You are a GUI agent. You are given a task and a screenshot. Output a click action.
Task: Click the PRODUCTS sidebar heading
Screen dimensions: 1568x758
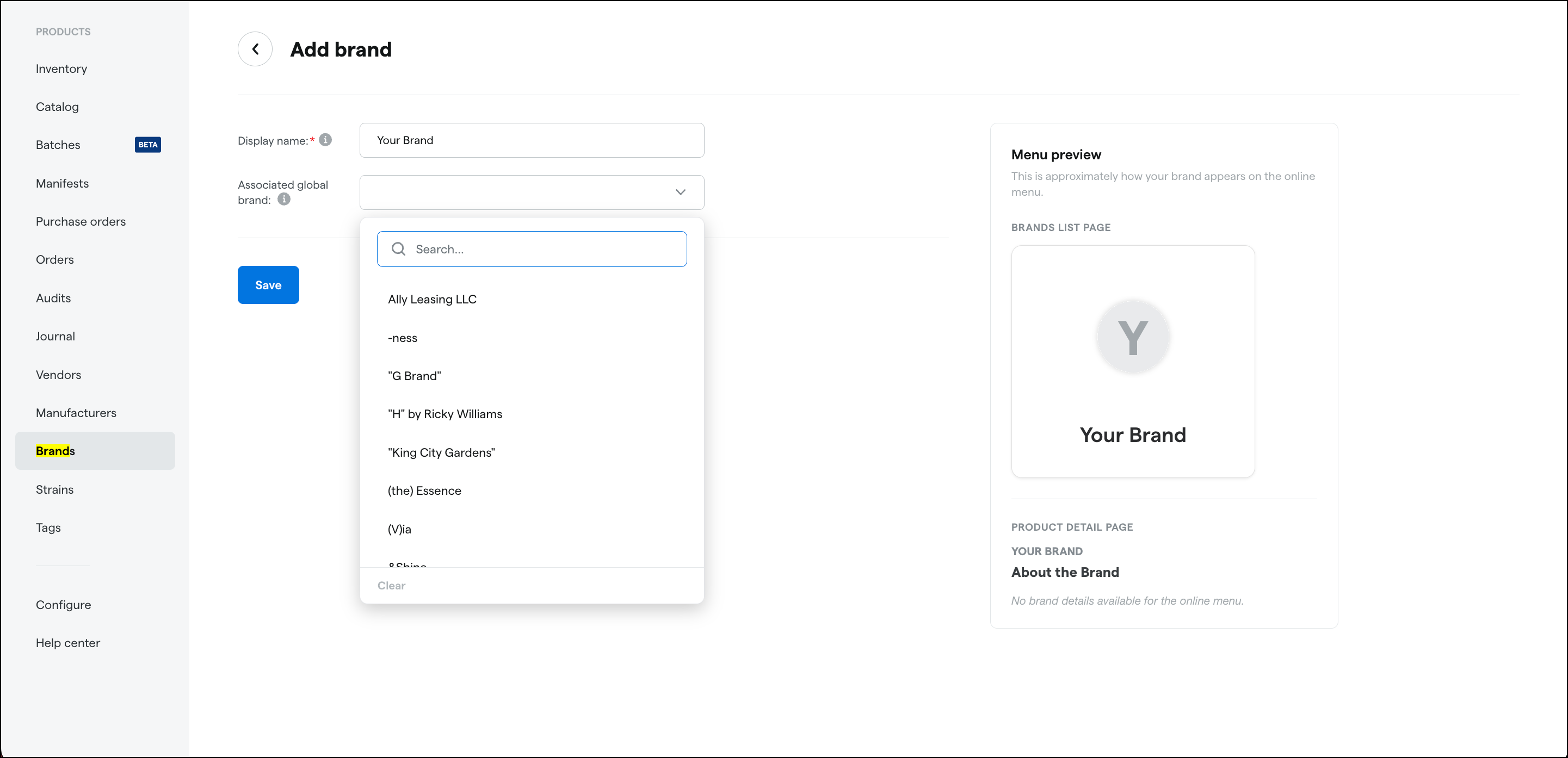(x=63, y=32)
